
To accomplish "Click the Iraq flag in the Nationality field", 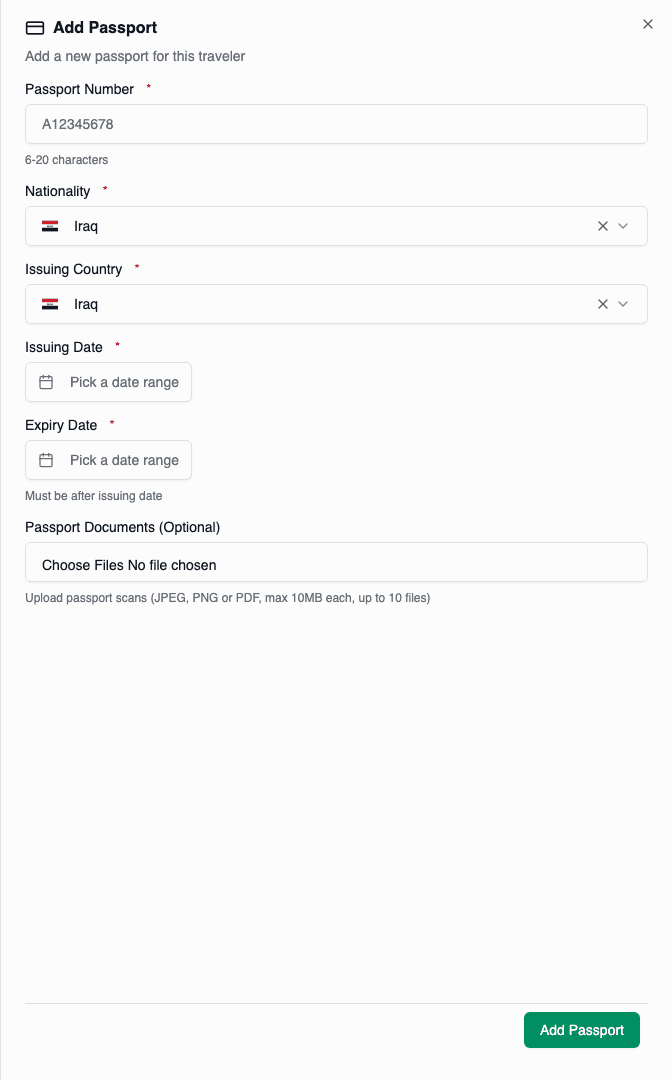I will [50, 226].
